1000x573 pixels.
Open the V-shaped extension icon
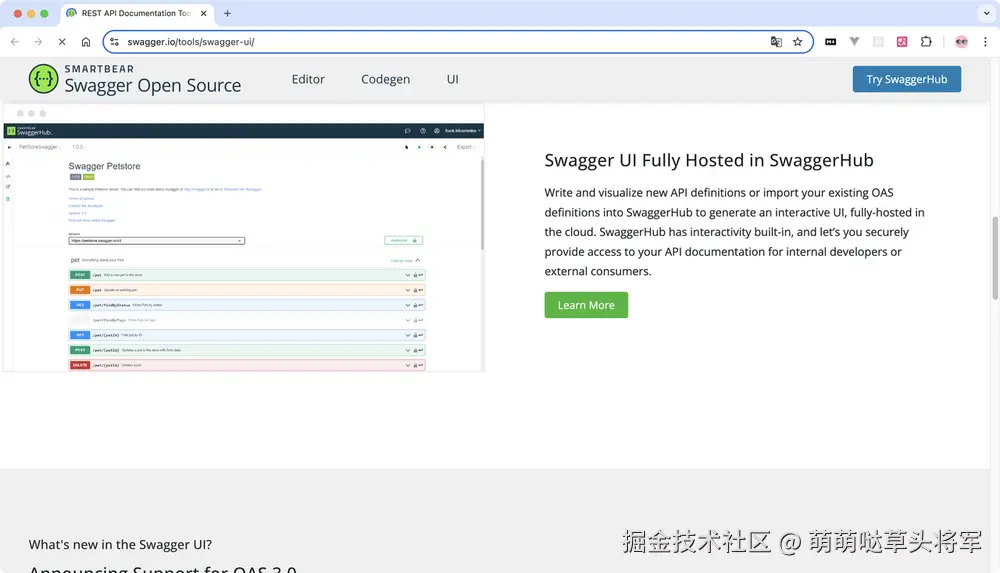[854, 41]
